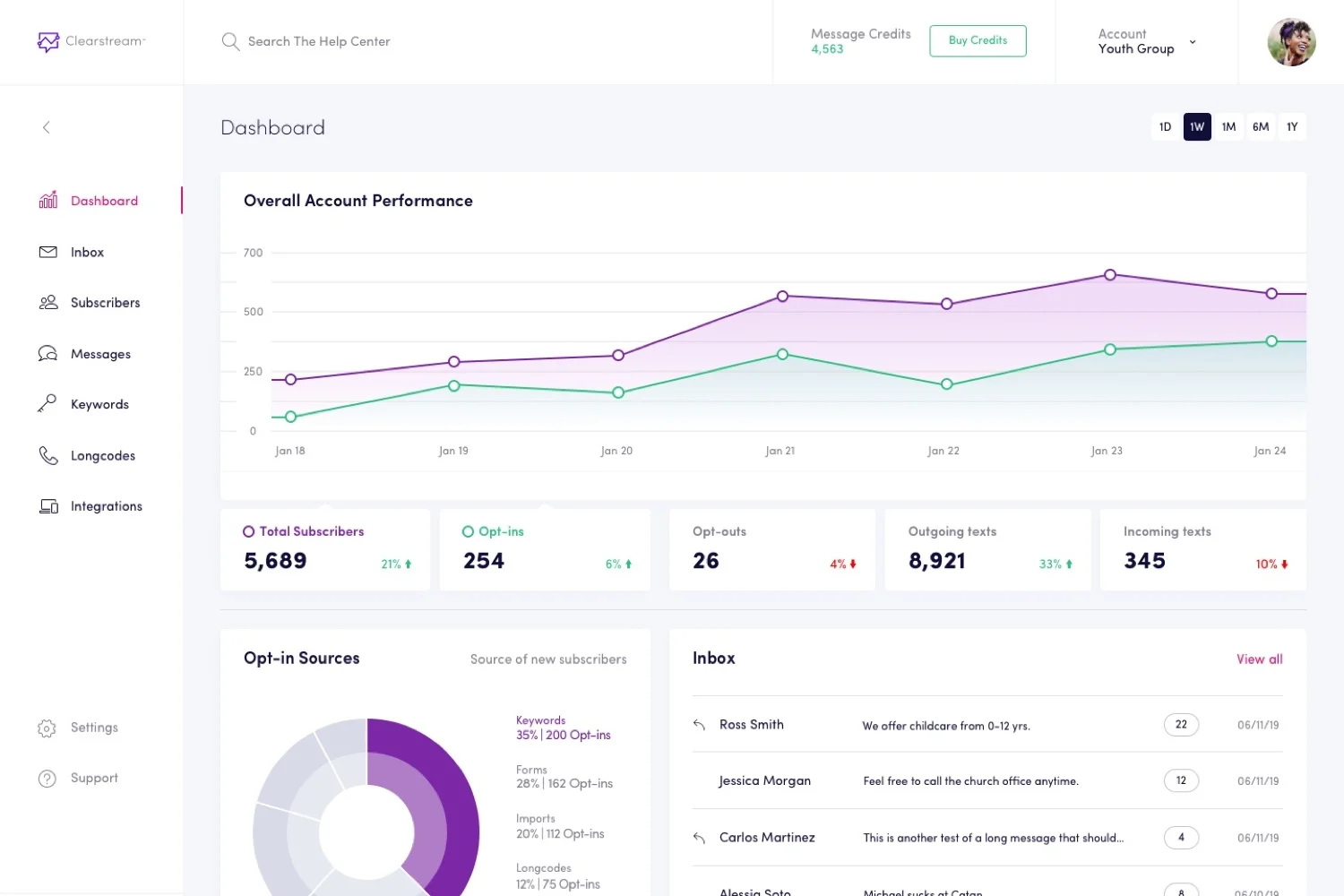Go to Inbox in sidebar
This screenshot has width=1344, height=896.
(87, 253)
